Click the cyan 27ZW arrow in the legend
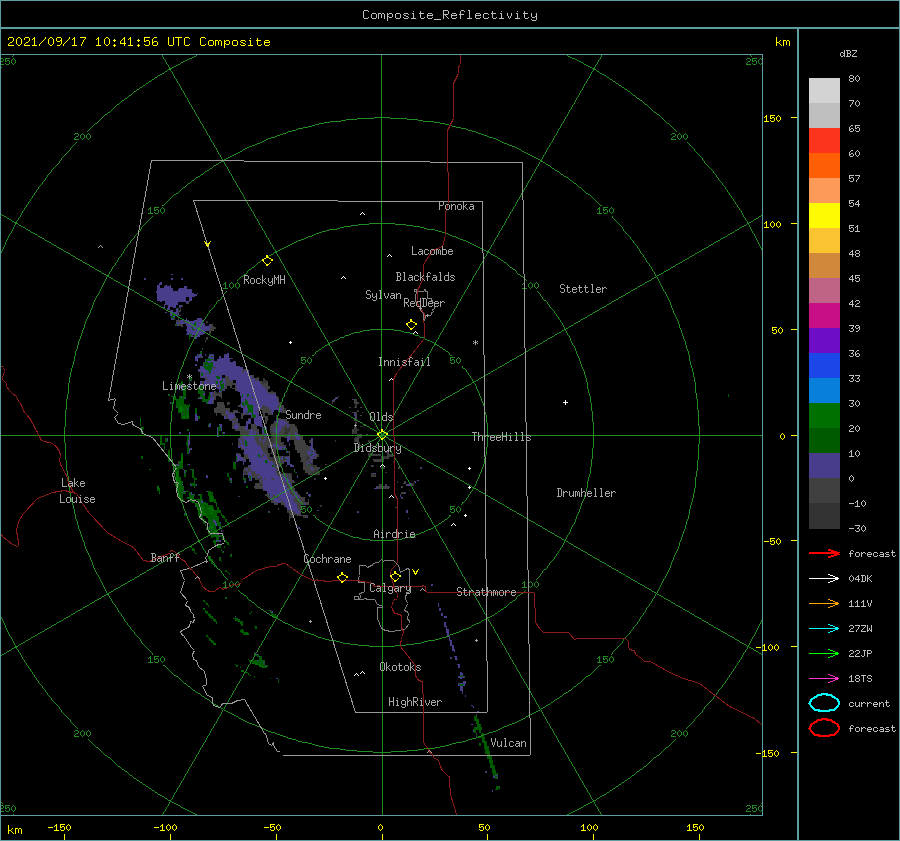This screenshot has height=841, width=900. click(x=824, y=629)
